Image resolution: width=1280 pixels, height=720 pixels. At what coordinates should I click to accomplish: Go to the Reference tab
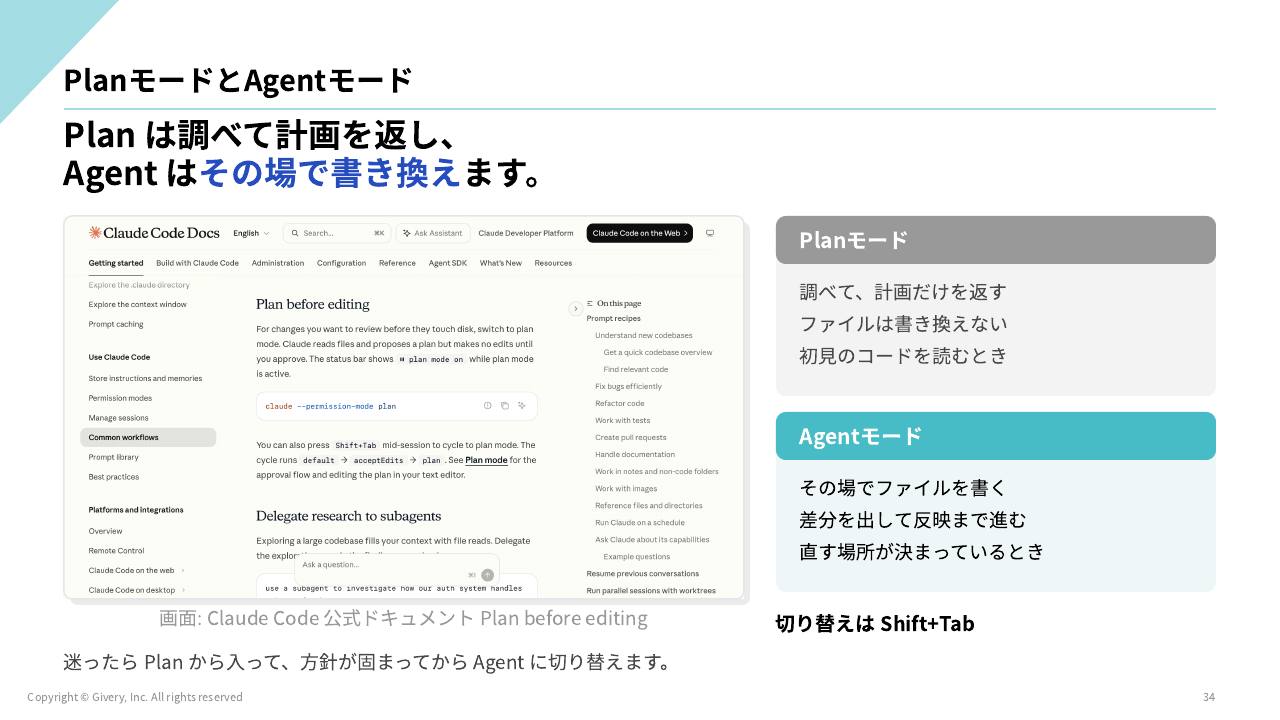397,263
